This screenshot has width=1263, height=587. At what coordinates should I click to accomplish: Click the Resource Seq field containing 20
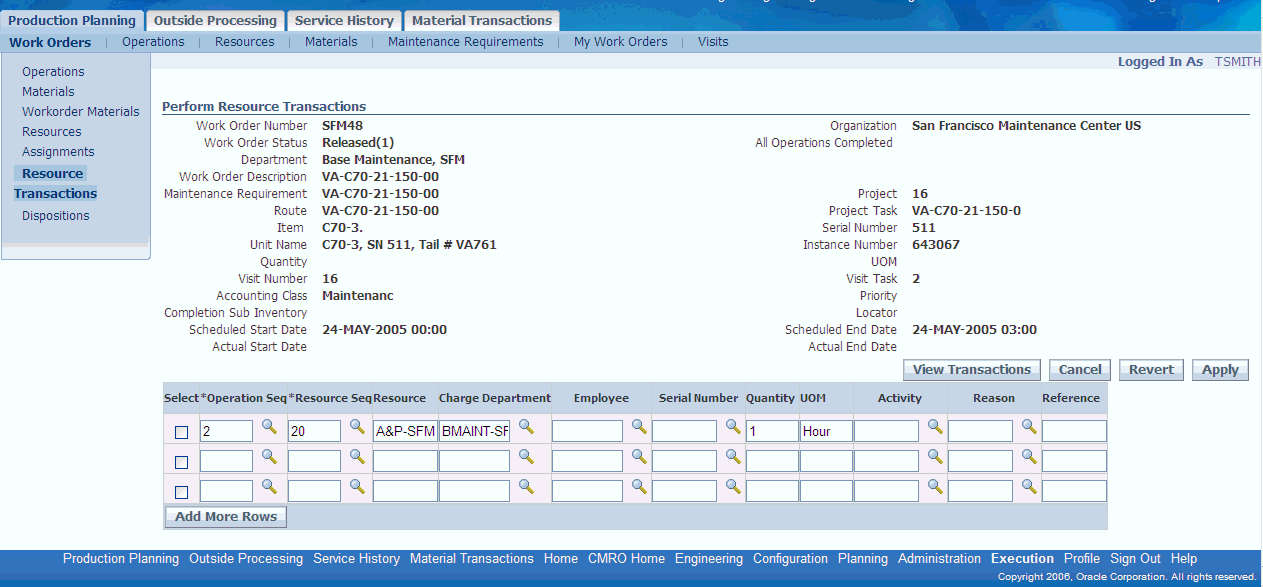coord(314,431)
